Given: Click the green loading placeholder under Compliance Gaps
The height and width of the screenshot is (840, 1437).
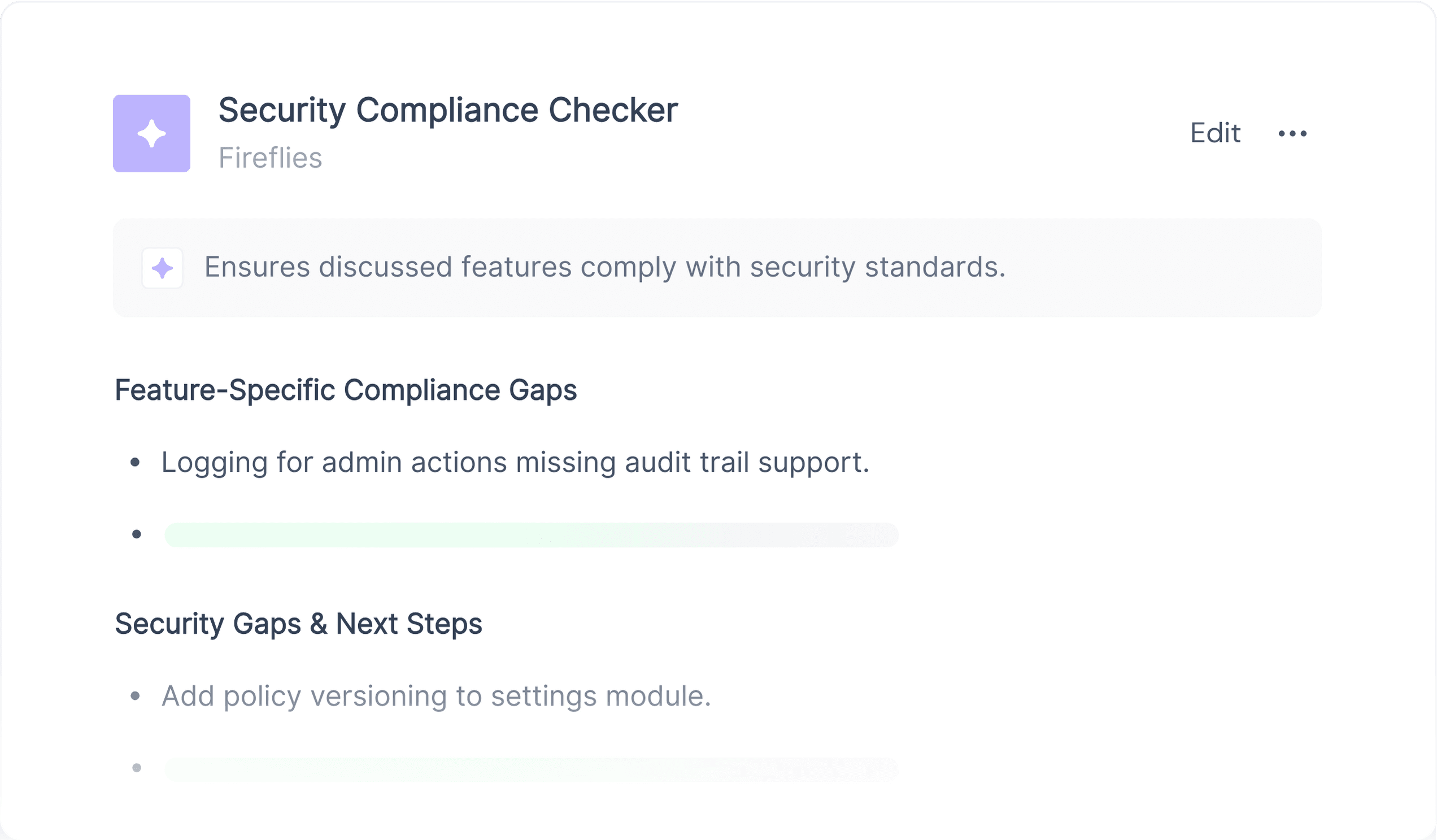Looking at the screenshot, I should 532,535.
